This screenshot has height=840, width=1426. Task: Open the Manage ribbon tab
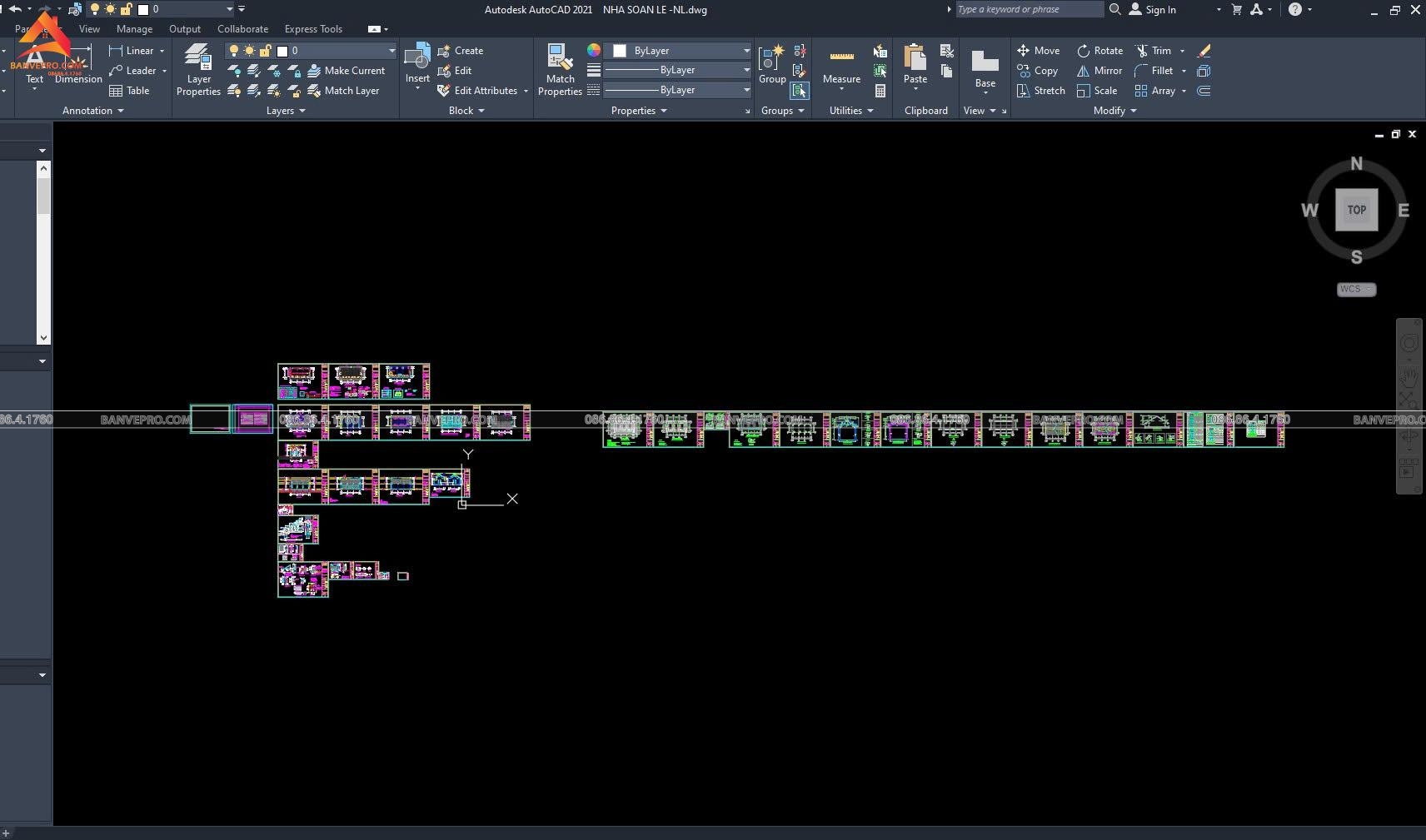(x=134, y=29)
